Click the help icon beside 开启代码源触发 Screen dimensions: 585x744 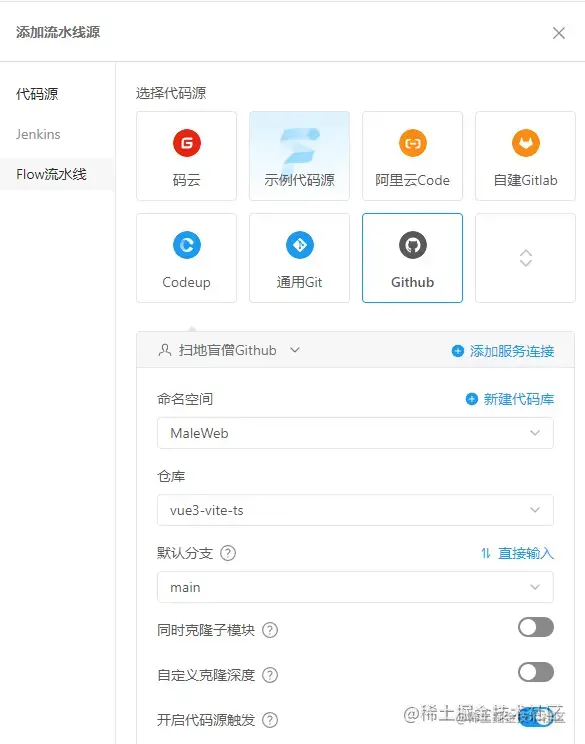click(x=270, y=720)
